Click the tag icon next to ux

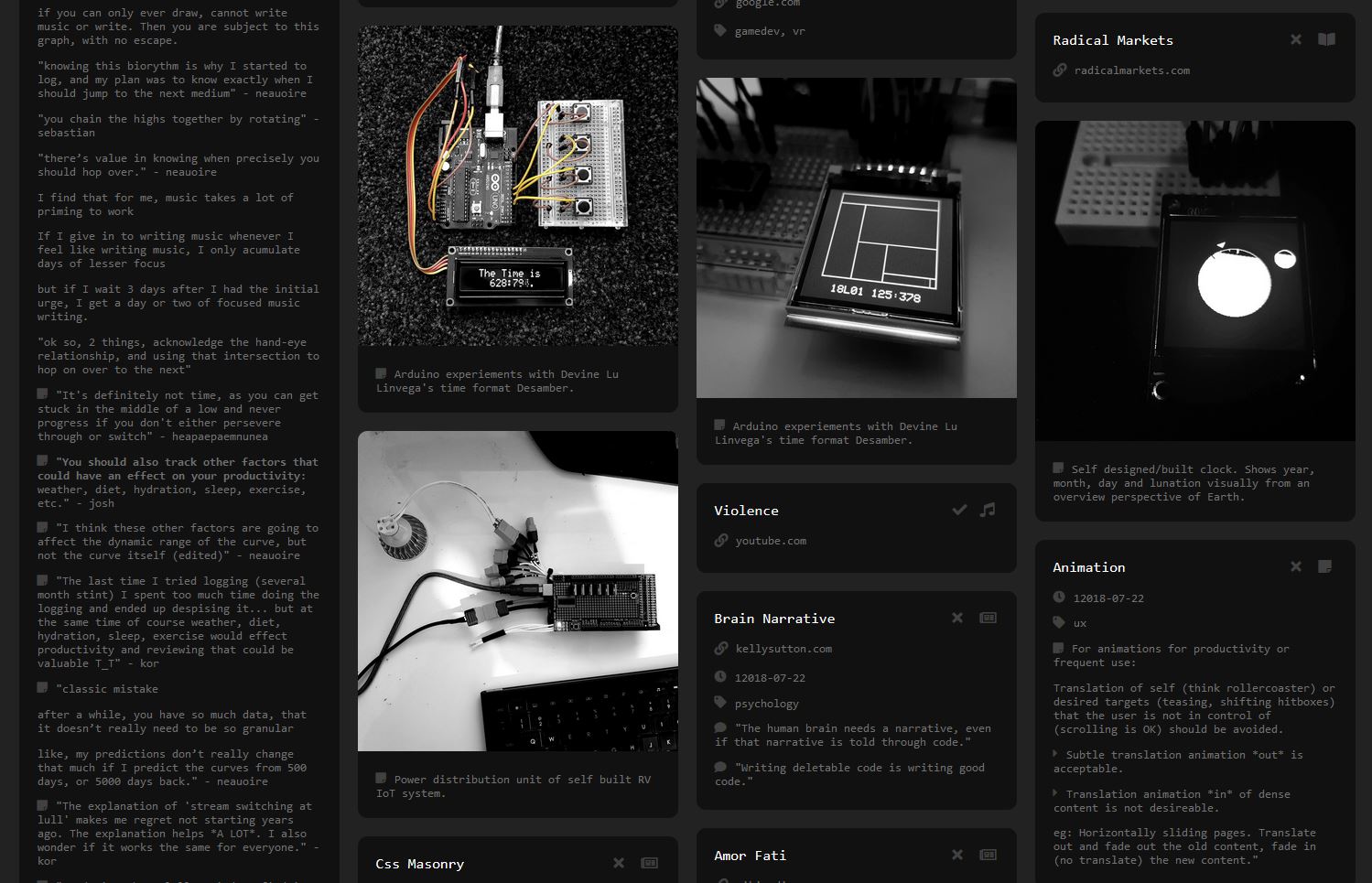point(1059,622)
